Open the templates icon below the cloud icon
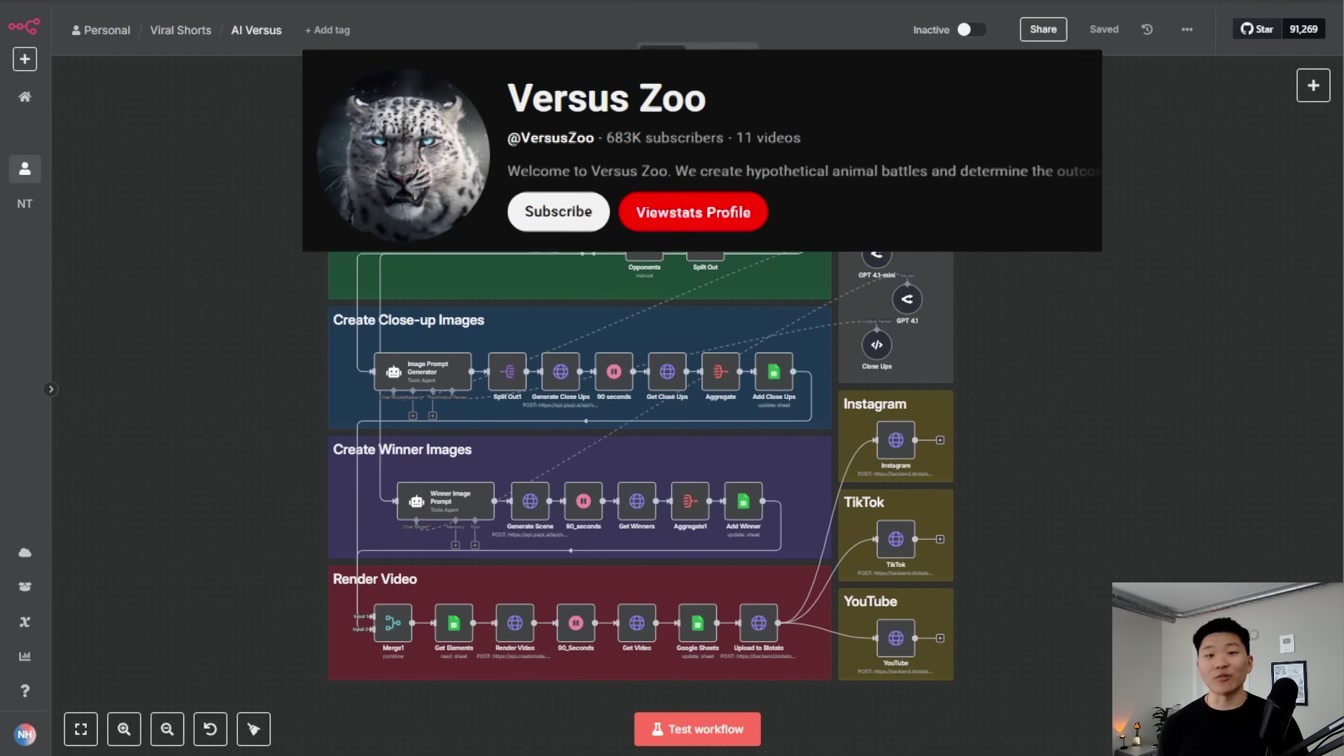Viewport: 1344px width, 756px height. tap(25, 587)
